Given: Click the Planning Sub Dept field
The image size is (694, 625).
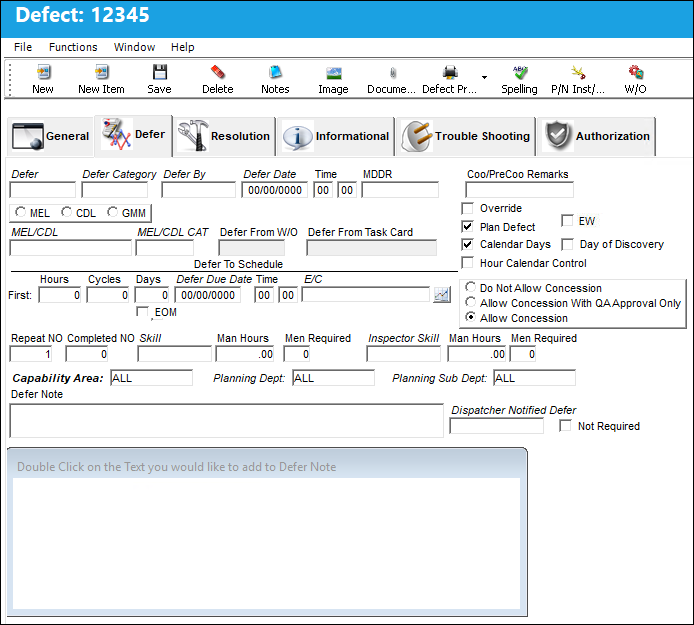Looking at the screenshot, I should click(x=534, y=378).
